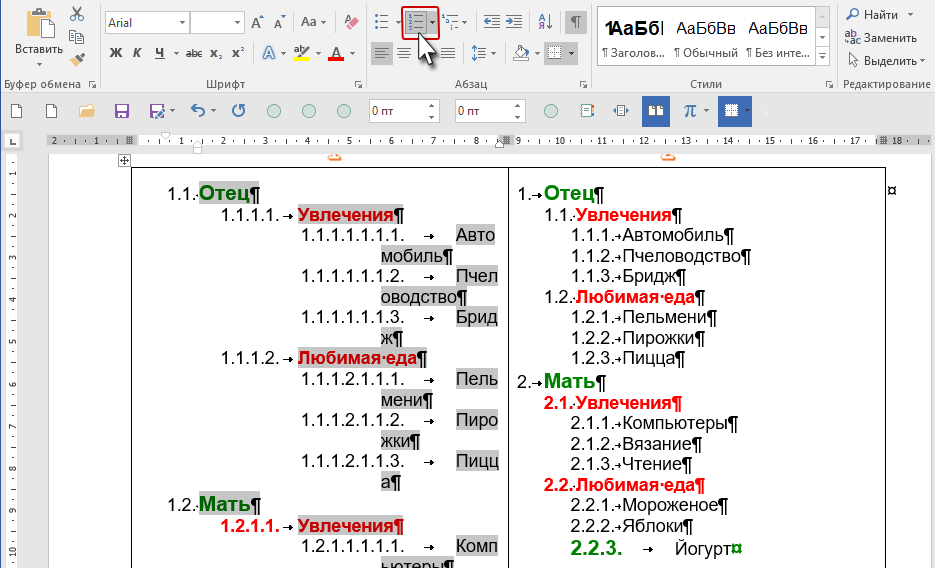This screenshot has width=935, height=568.
Task: Click the Cut scissors icon
Action: [77, 14]
